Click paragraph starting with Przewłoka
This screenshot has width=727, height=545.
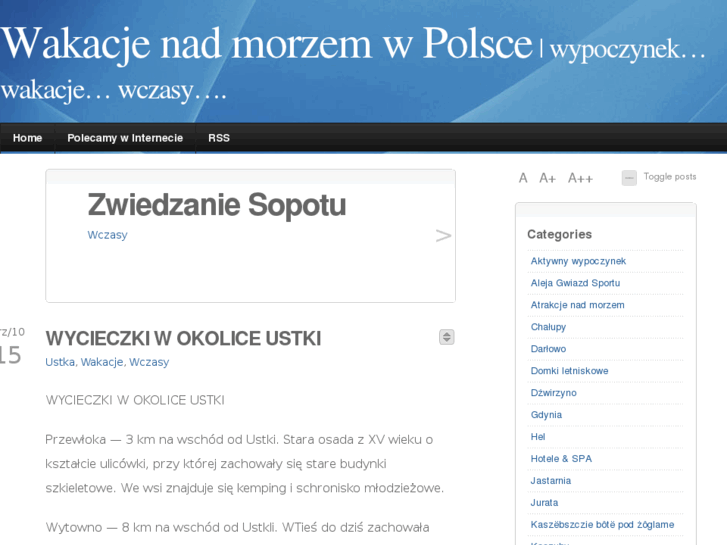(244, 463)
